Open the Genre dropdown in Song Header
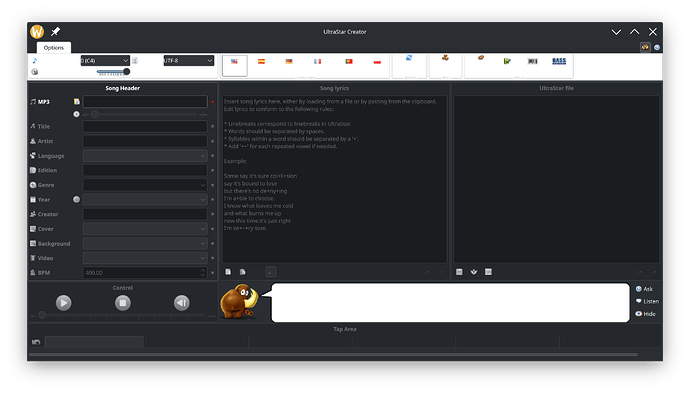This screenshot has width=690, height=393. pos(145,185)
